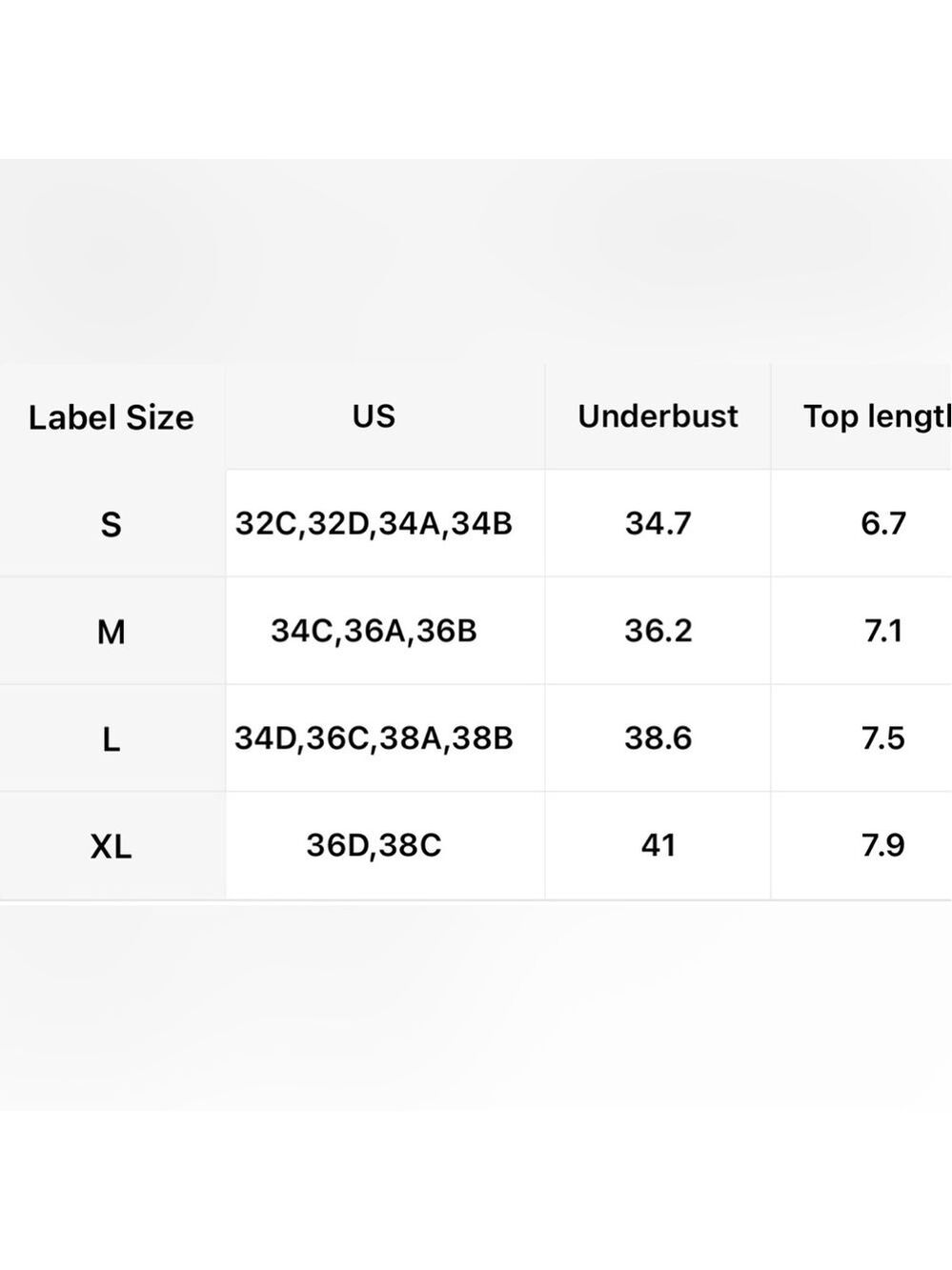Select the US column header

[x=374, y=415]
